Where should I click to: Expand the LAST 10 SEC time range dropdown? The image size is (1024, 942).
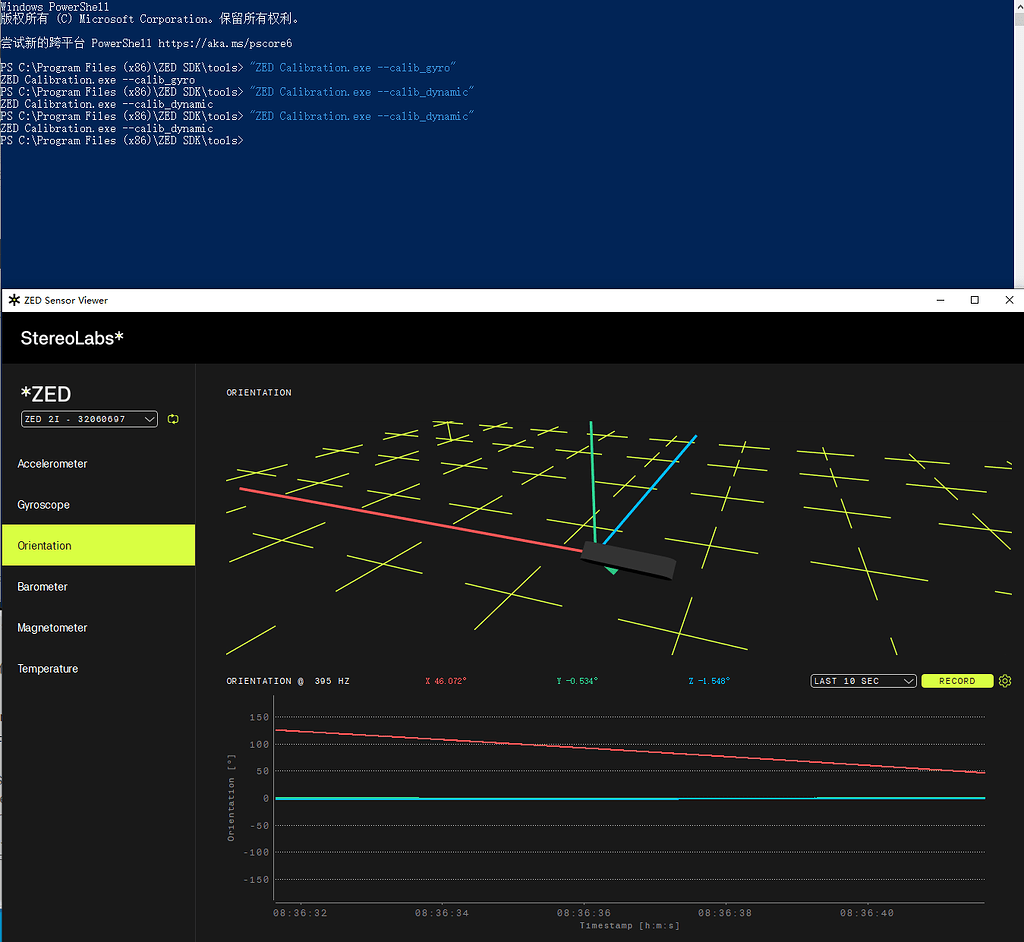(863, 681)
